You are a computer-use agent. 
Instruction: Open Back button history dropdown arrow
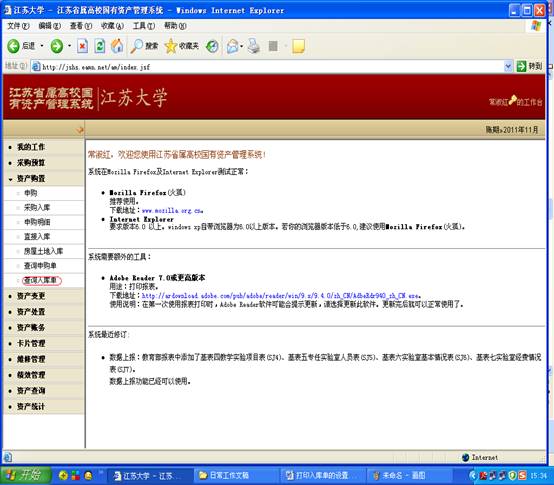42,46
